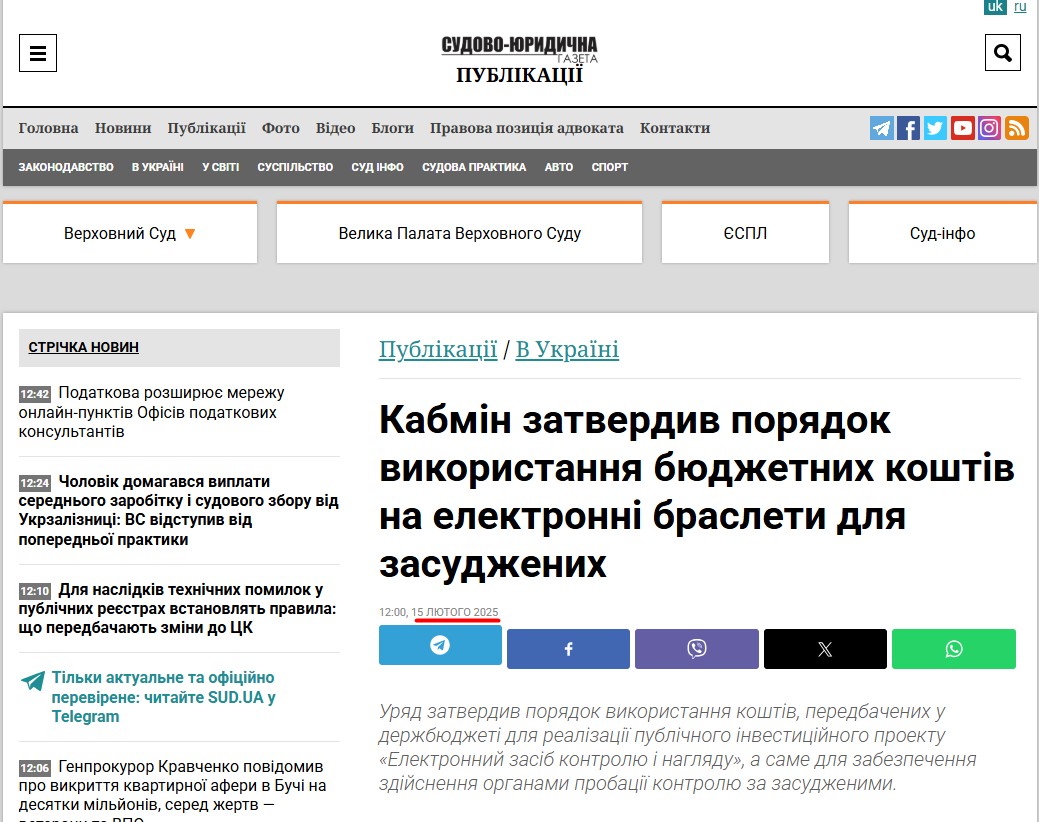
Task: Select СУСПІЛЬСТВО category
Action: [x=296, y=167]
